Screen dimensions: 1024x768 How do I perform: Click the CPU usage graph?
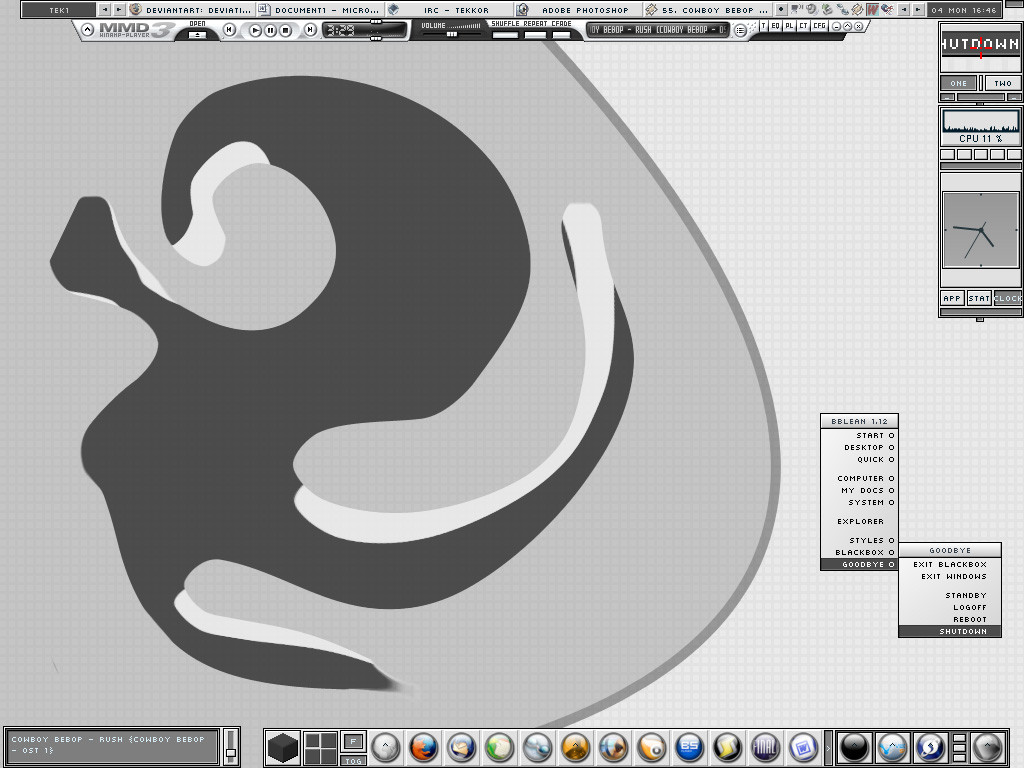click(980, 121)
